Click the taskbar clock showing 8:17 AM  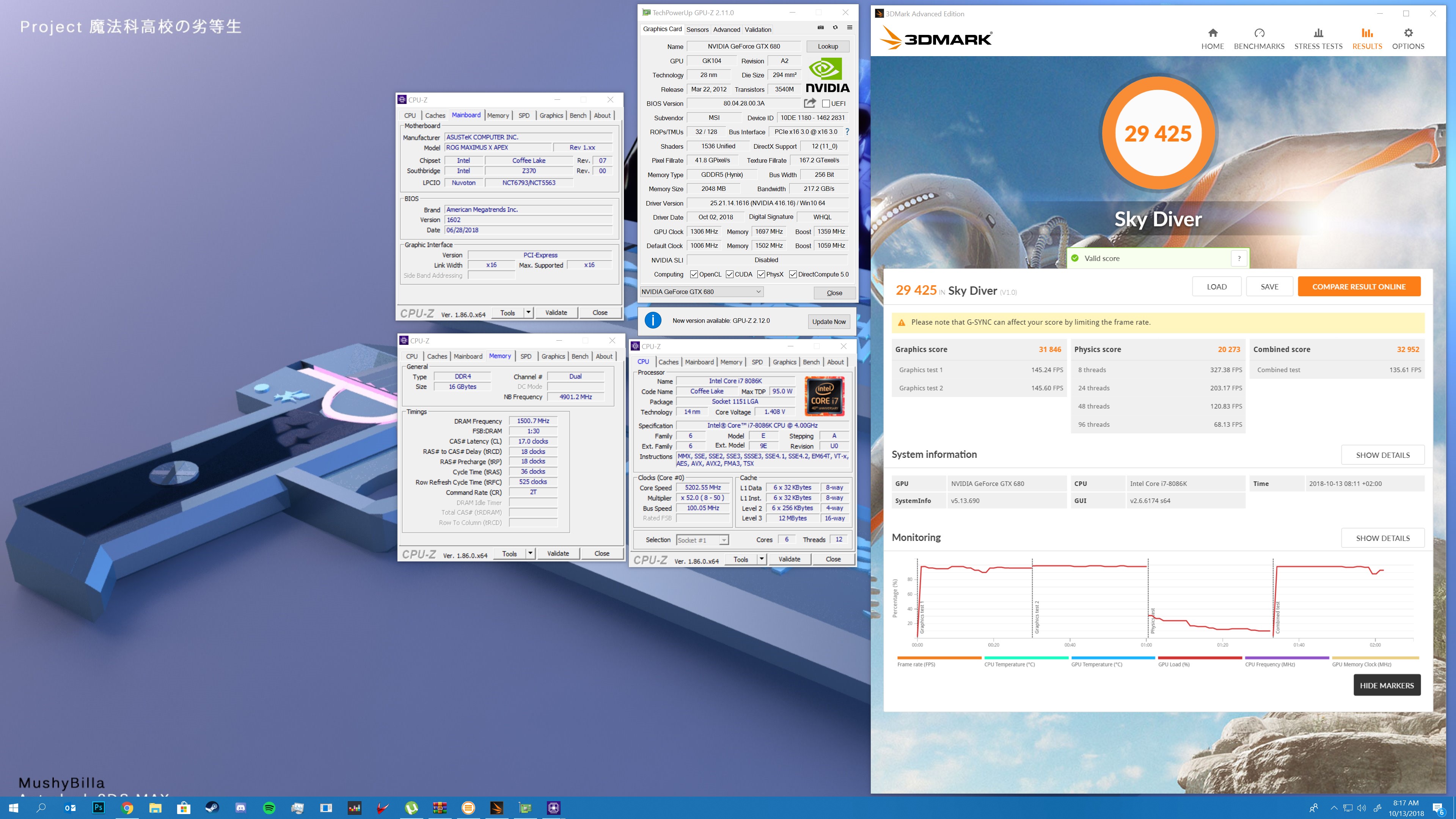pyautogui.click(x=1406, y=808)
